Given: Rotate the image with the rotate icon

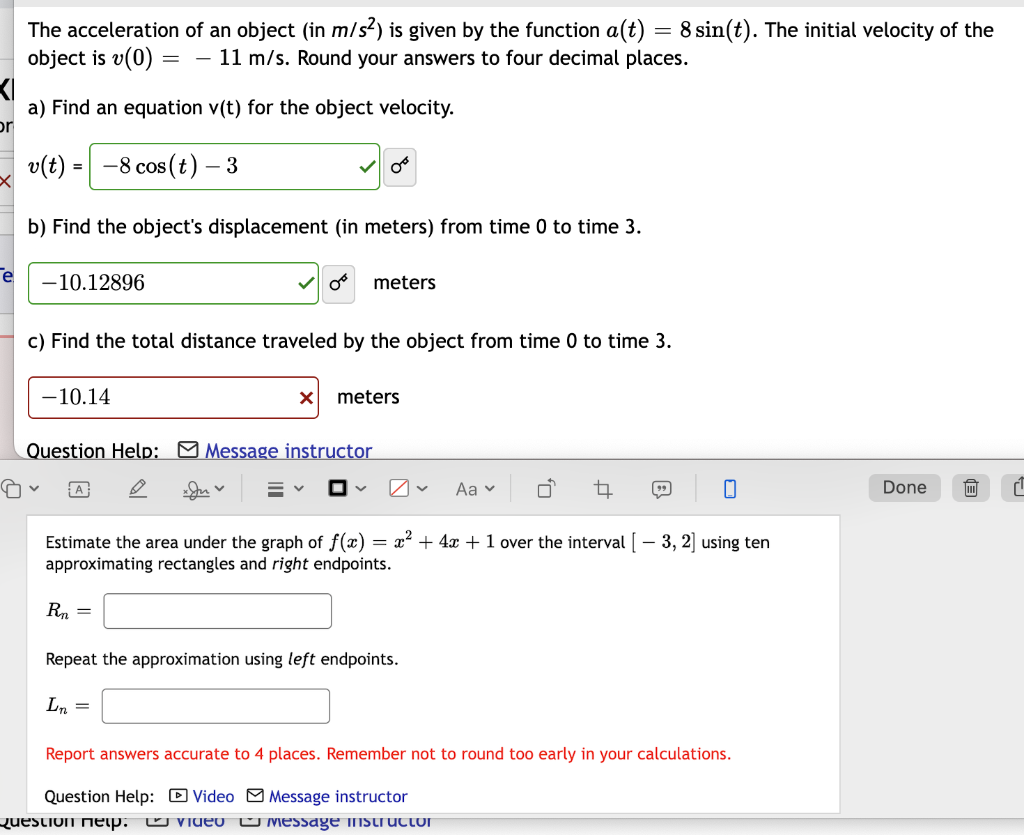Looking at the screenshot, I should [547, 488].
